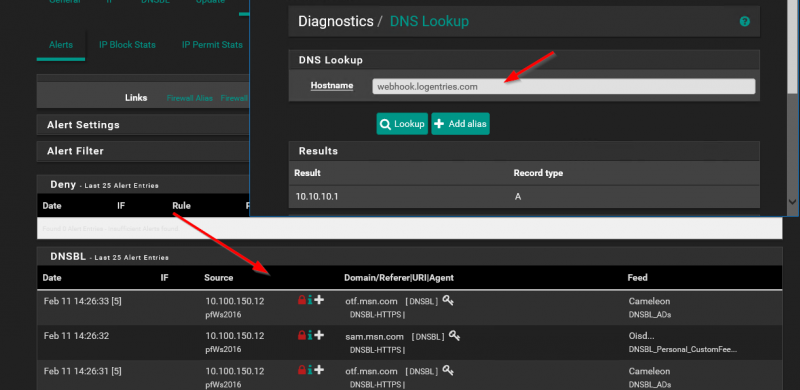The width and height of the screenshot is (800, 390).
Task: Click DNSBL IF column header
Action: (164, 278)
